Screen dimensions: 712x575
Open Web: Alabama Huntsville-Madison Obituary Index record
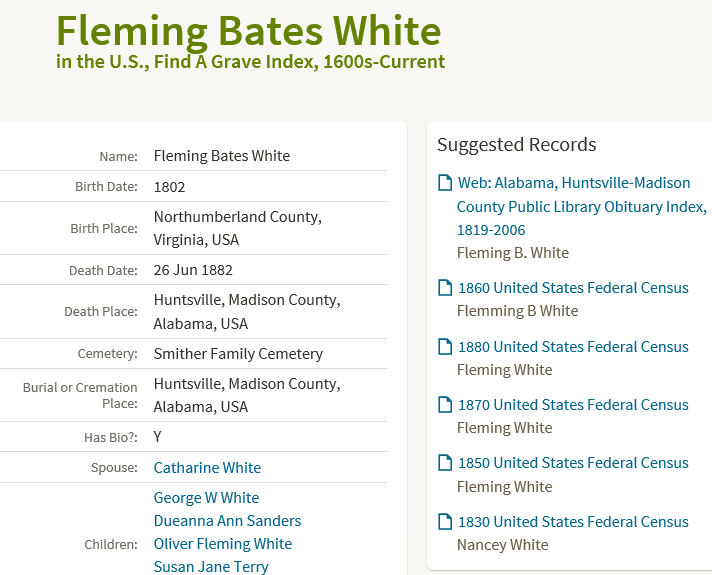tap(582, 206)
